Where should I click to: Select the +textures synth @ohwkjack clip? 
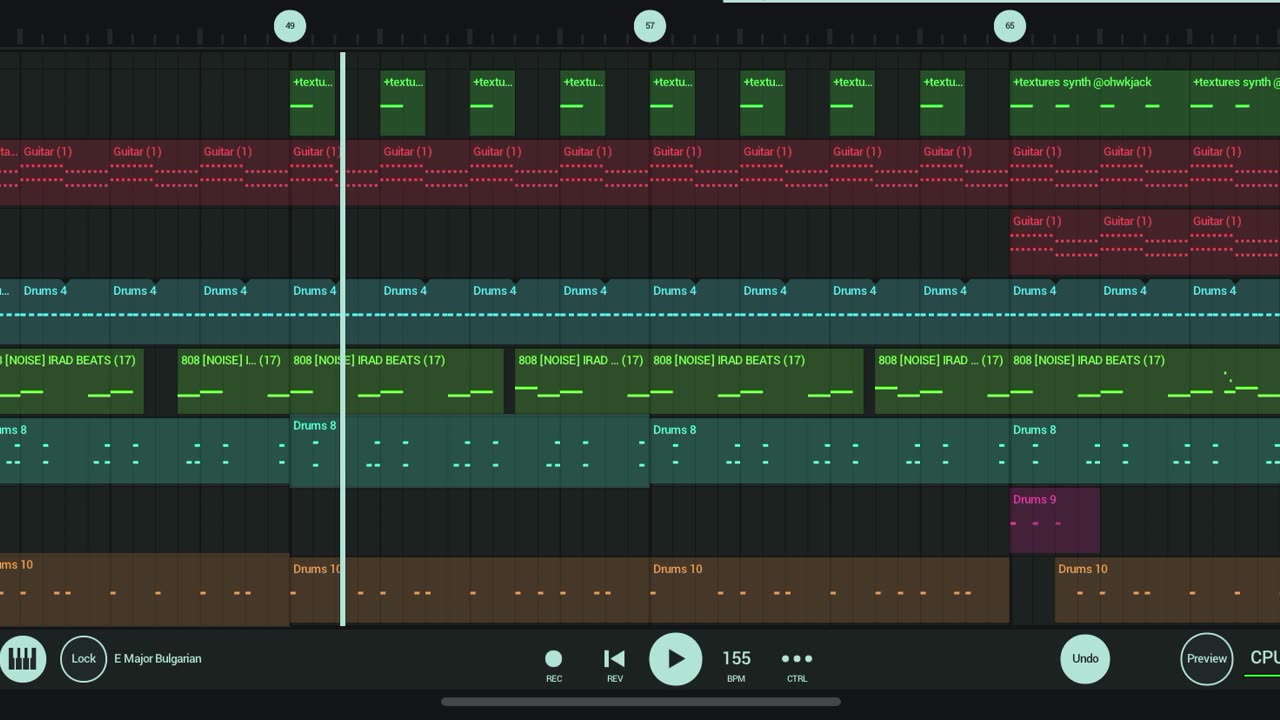click(1099, 103)
